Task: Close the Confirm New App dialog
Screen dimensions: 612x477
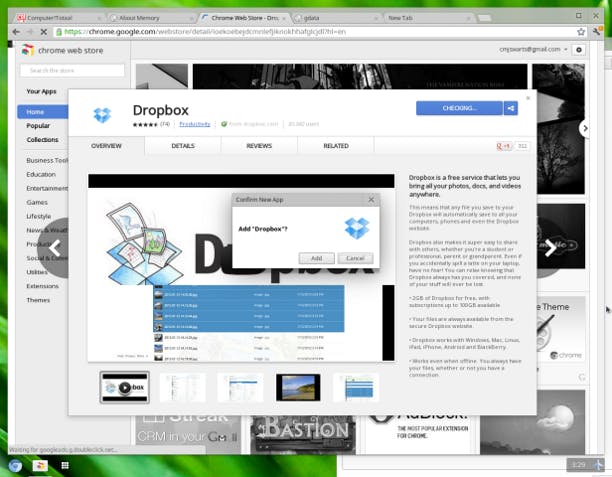Action: 371,199
